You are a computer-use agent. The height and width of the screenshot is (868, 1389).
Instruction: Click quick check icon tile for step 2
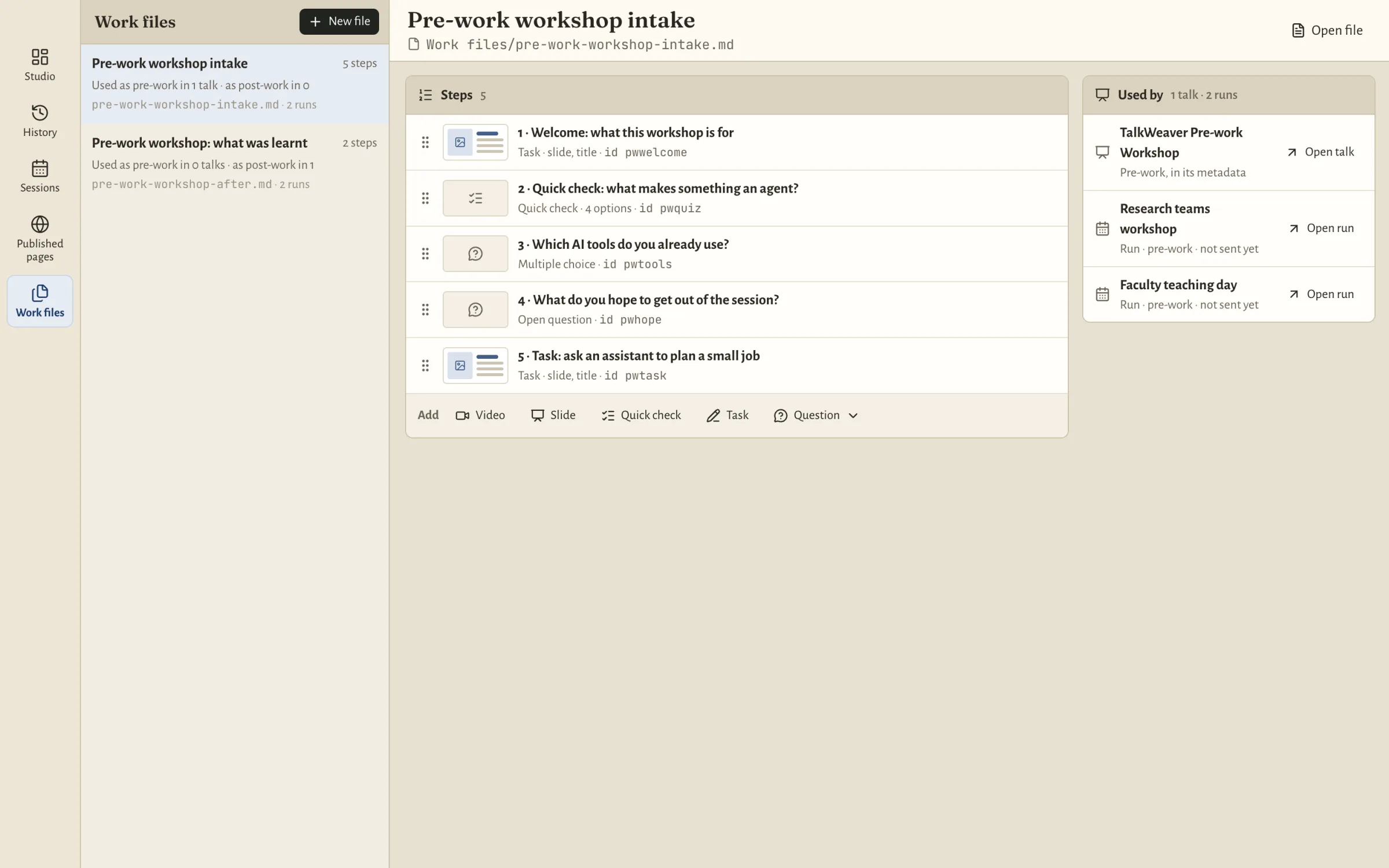(x=475, y=198)
